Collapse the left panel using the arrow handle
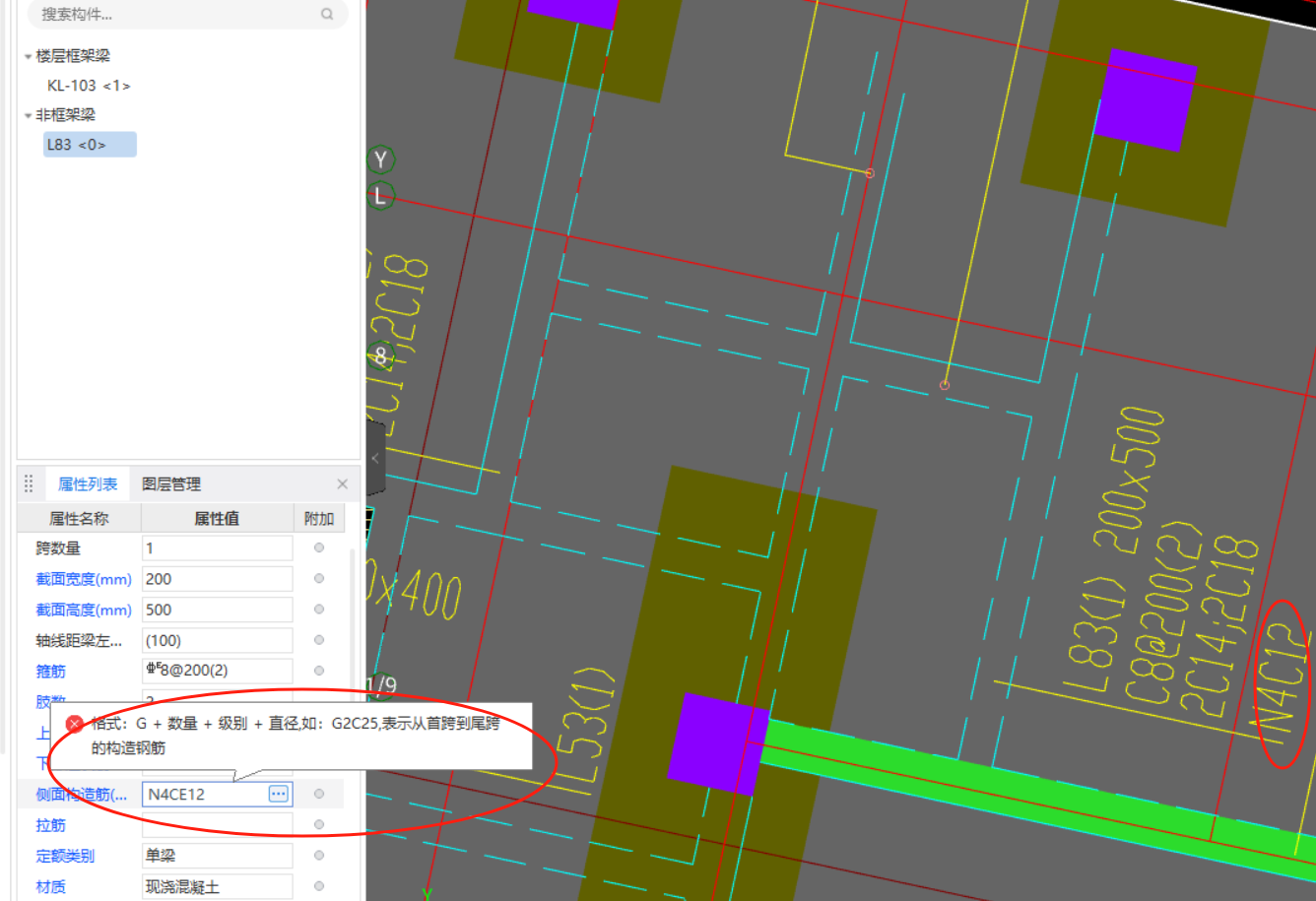 pos(374,458)
